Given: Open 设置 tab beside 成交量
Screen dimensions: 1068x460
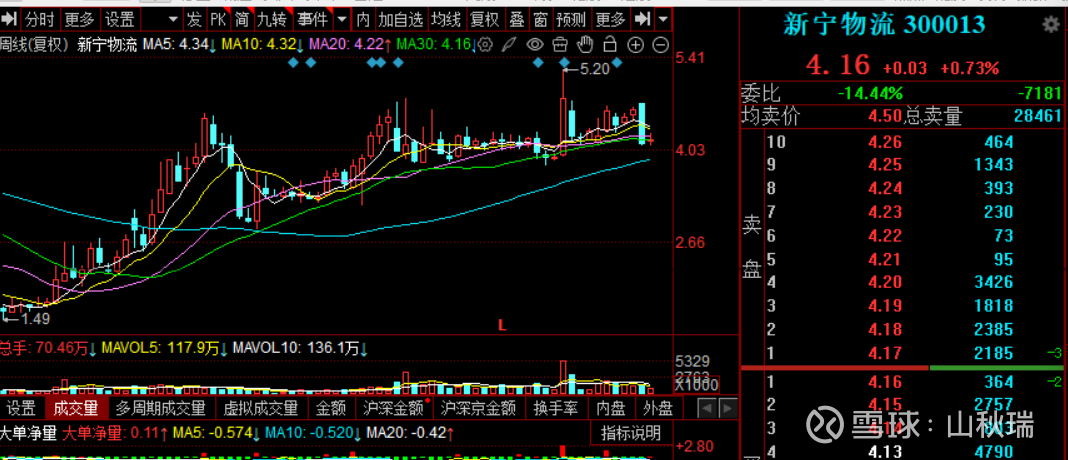Looking at the screenshot, I should click(x=20, y=409).
